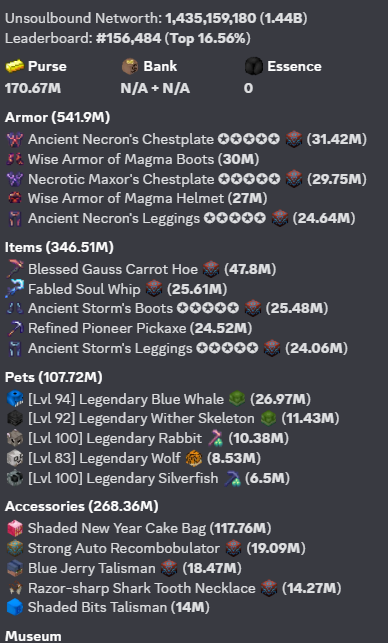Viewport: 388px width, 643px height.
Task: Click the black Essence icon
Action: click(253, 66)
